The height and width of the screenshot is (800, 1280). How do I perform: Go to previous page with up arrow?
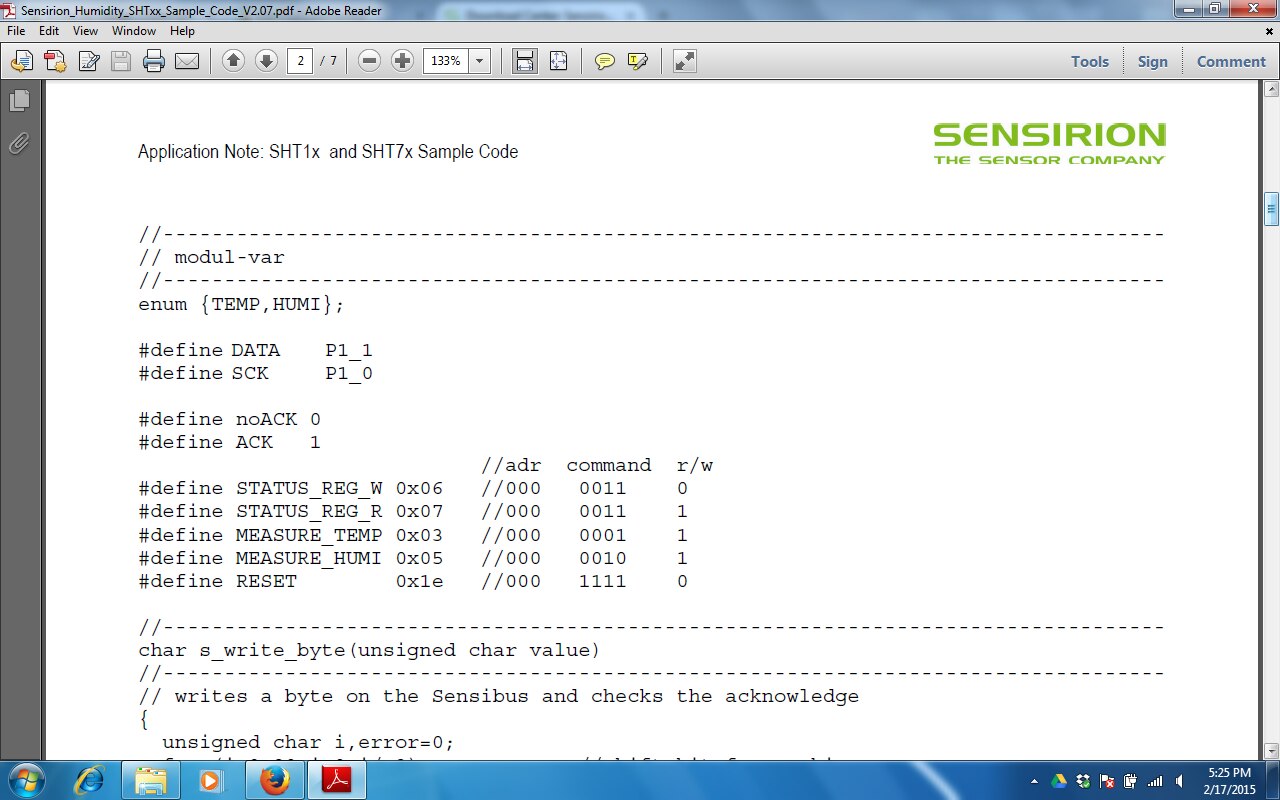point(233,61)
